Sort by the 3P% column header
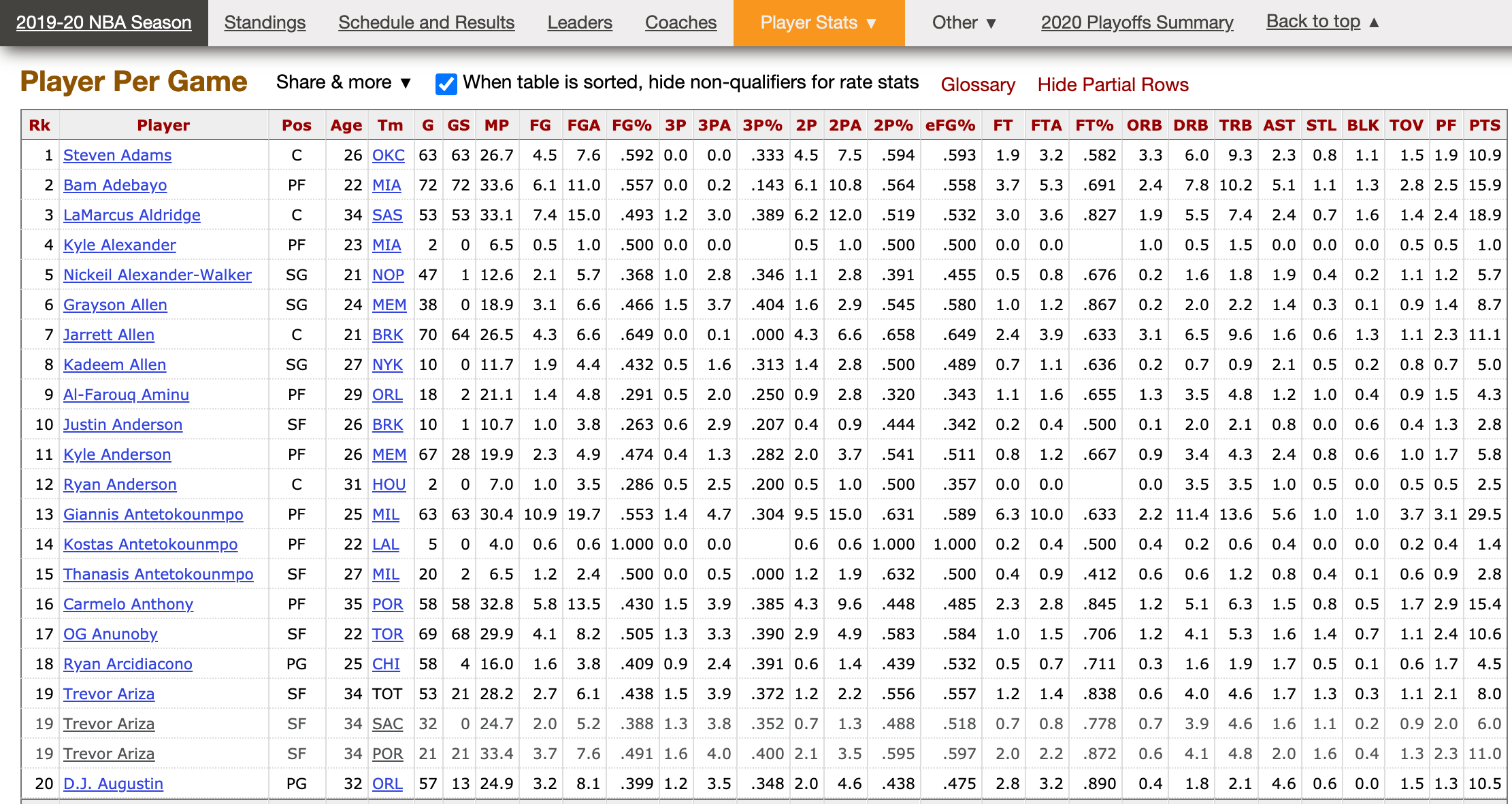 762,125
